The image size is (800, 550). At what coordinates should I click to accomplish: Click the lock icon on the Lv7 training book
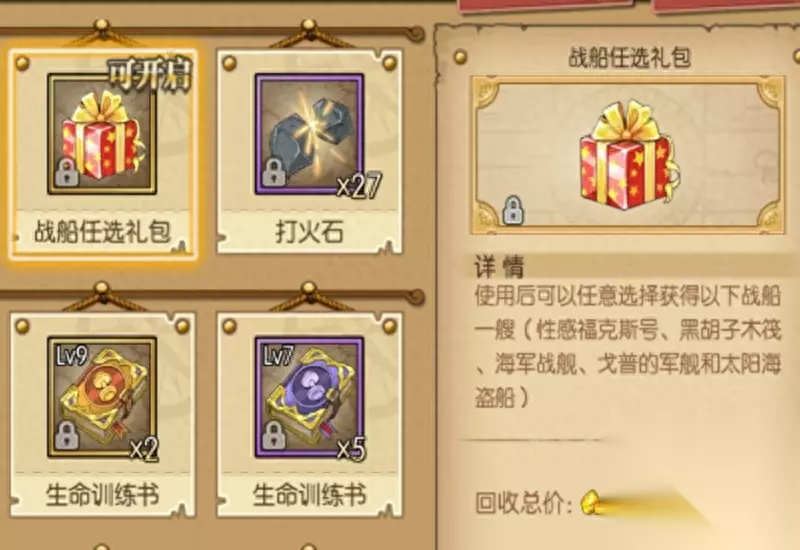[x=274, y=435]
